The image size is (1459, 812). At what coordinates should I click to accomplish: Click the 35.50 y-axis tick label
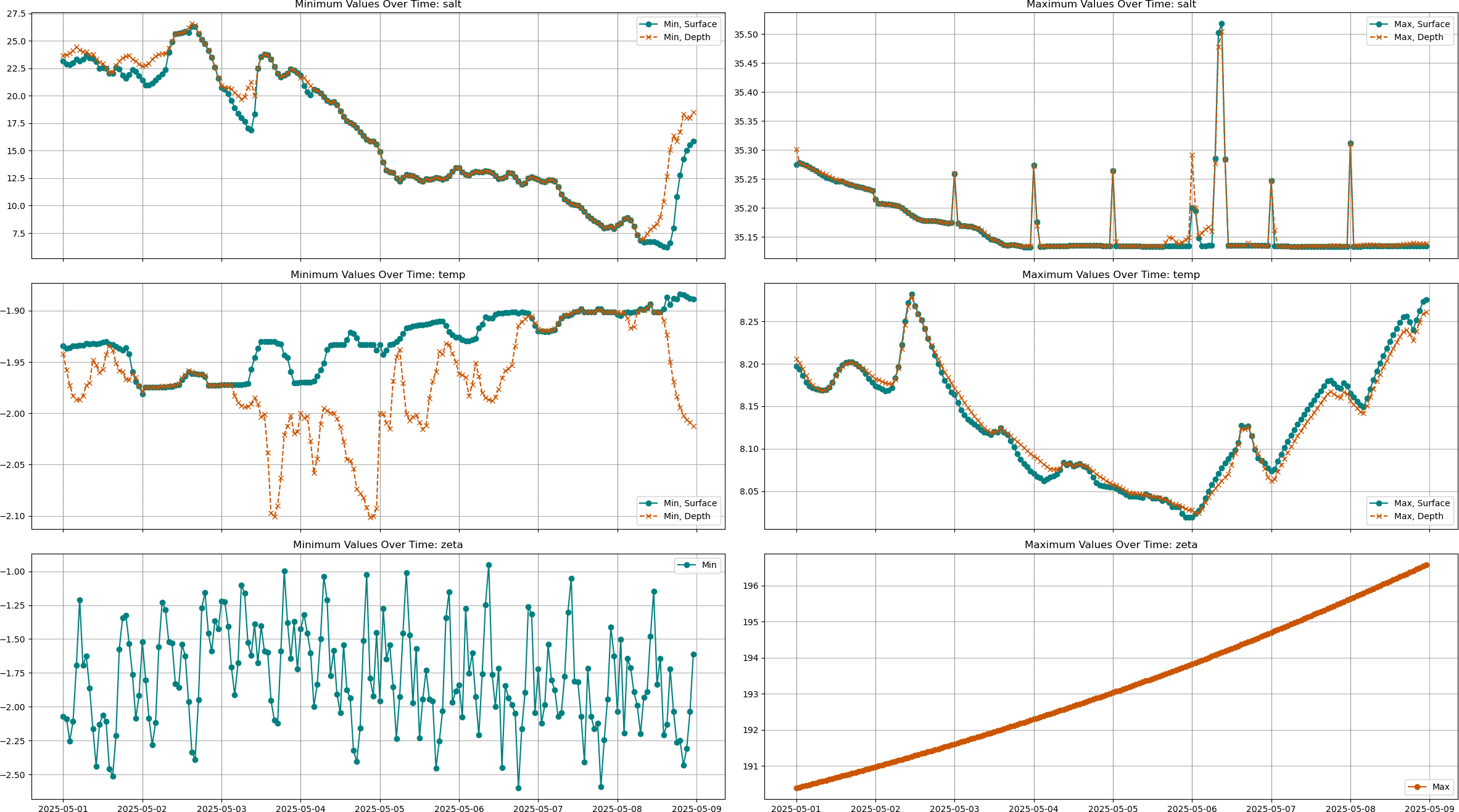[x=746, y=35]
